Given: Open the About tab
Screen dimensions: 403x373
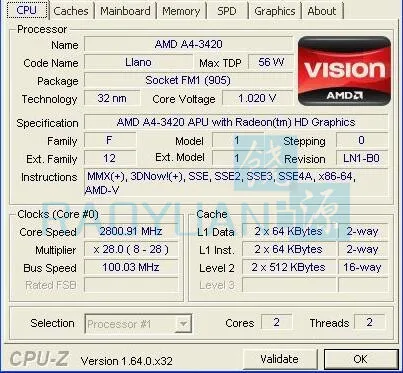Looking at the screenshot, I should point(322,11).
